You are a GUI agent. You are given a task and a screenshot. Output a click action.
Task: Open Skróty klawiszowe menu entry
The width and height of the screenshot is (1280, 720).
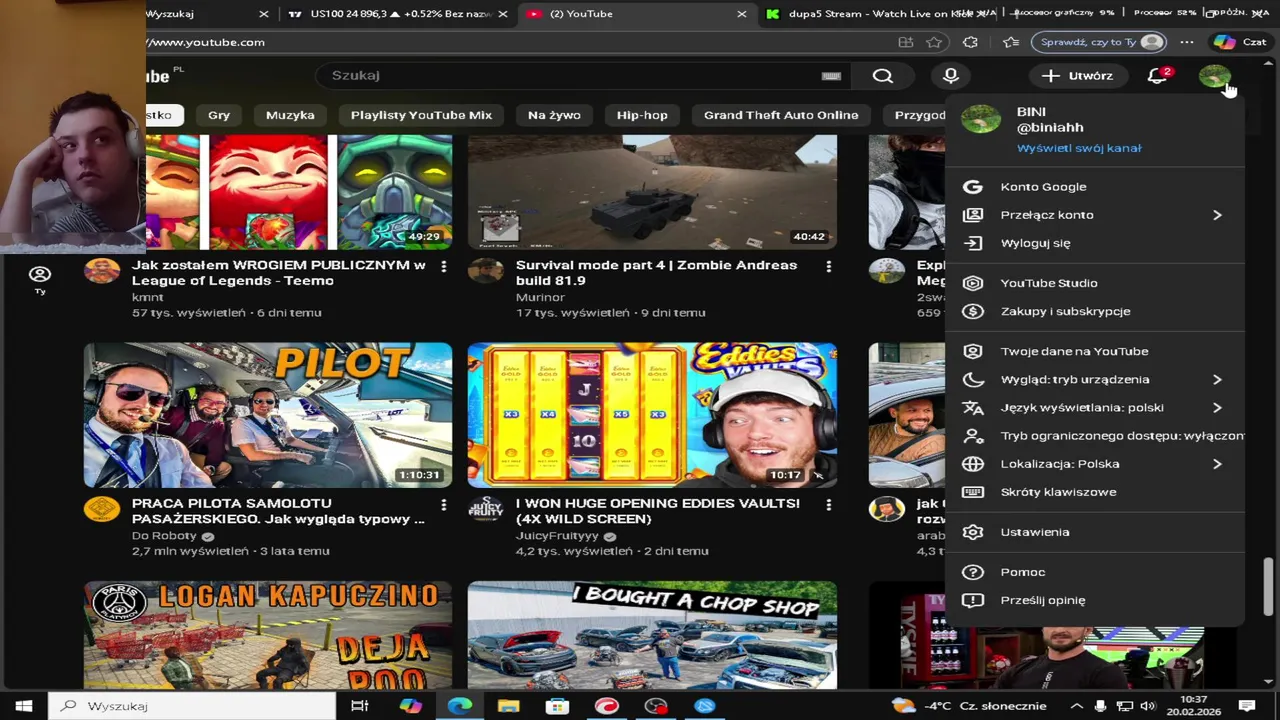point(1095,492)
